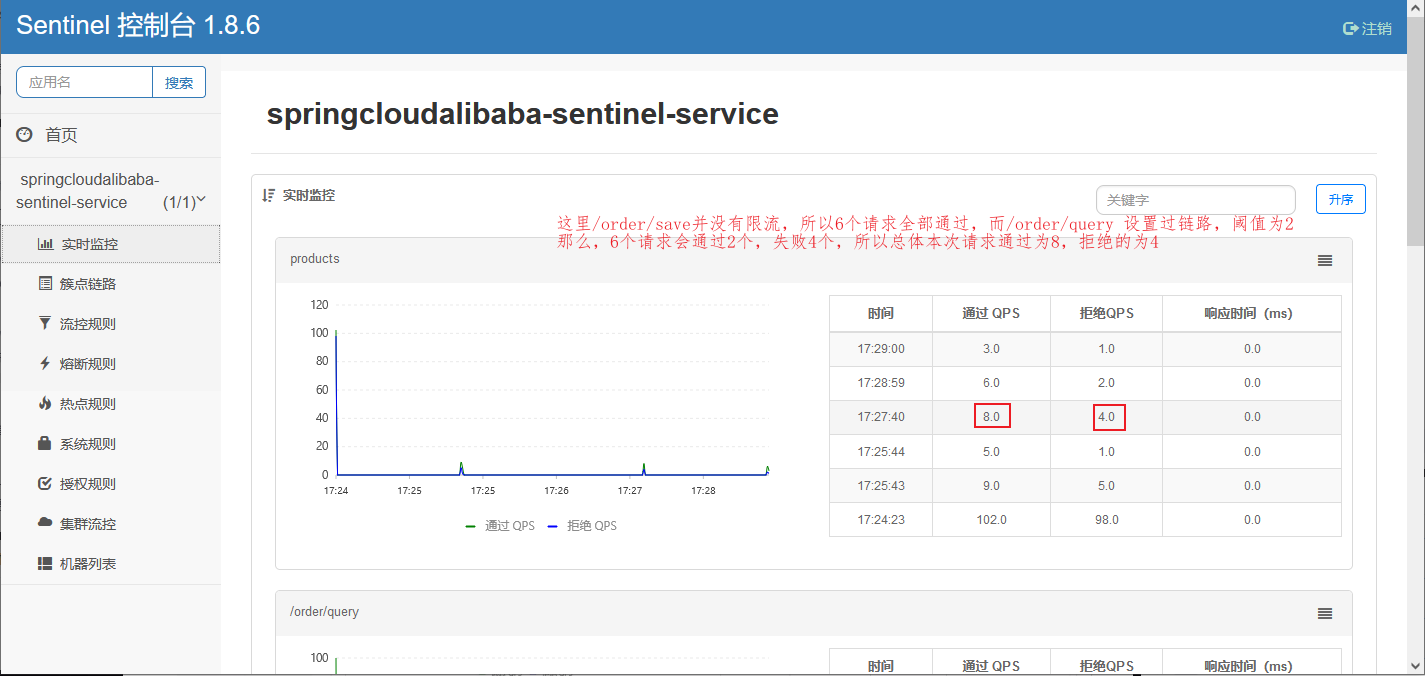Viewport: 1425px width, 676px height.
Task: Click the 3.0 pass QPS cell
Action: [991, 349]
